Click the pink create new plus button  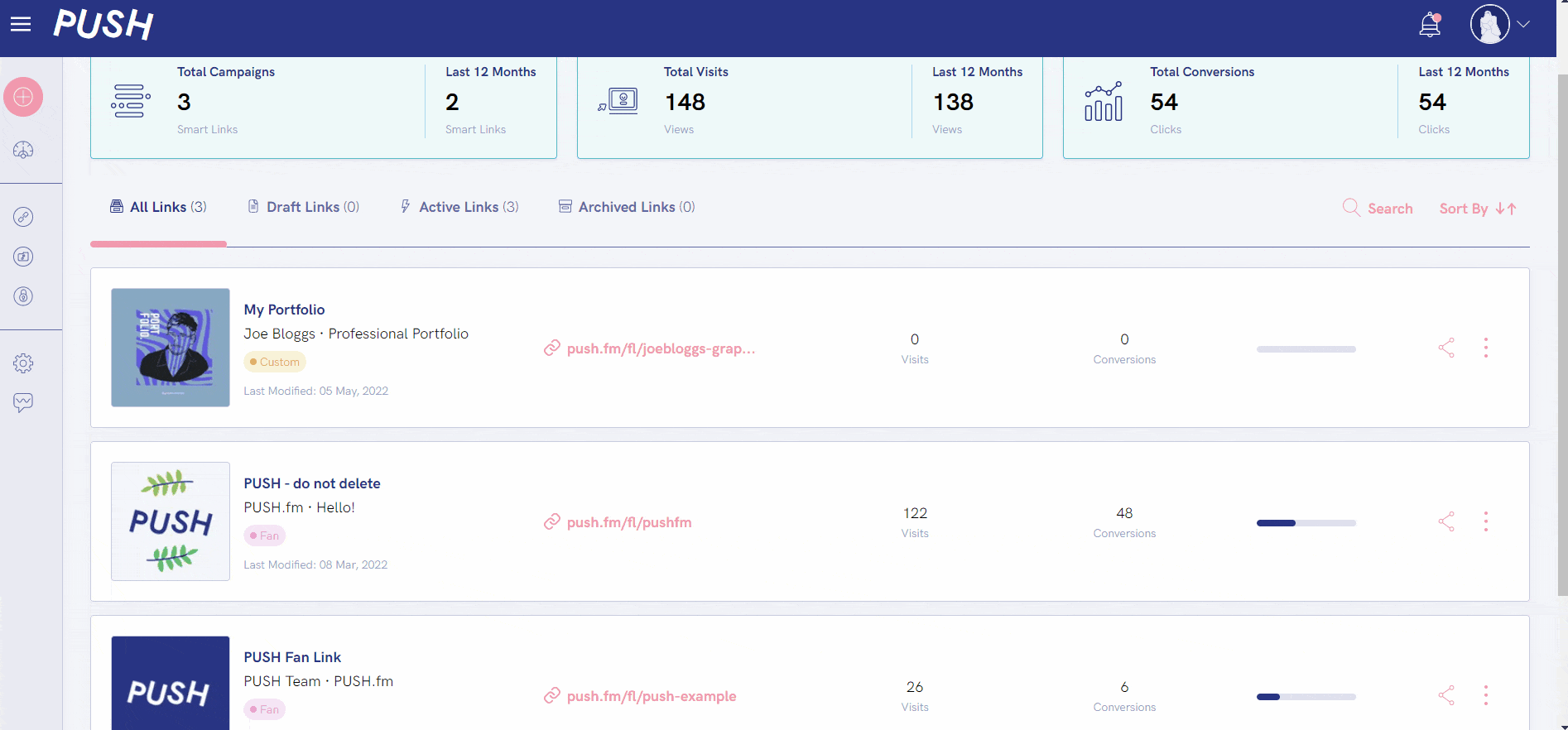point(23,97)
